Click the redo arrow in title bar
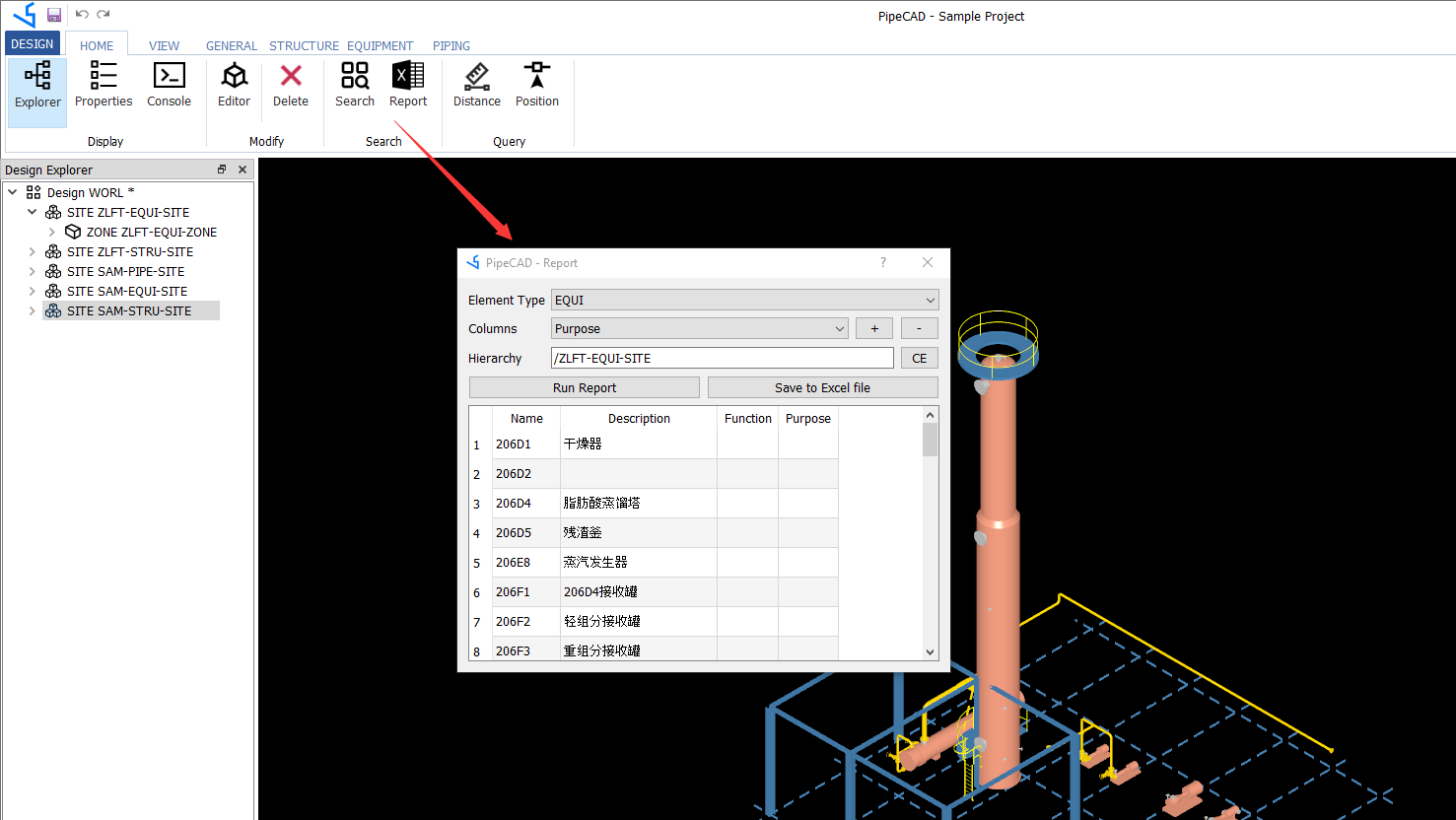The width and height of the screenshot is (1456, 820). click(x=104, y=15)
